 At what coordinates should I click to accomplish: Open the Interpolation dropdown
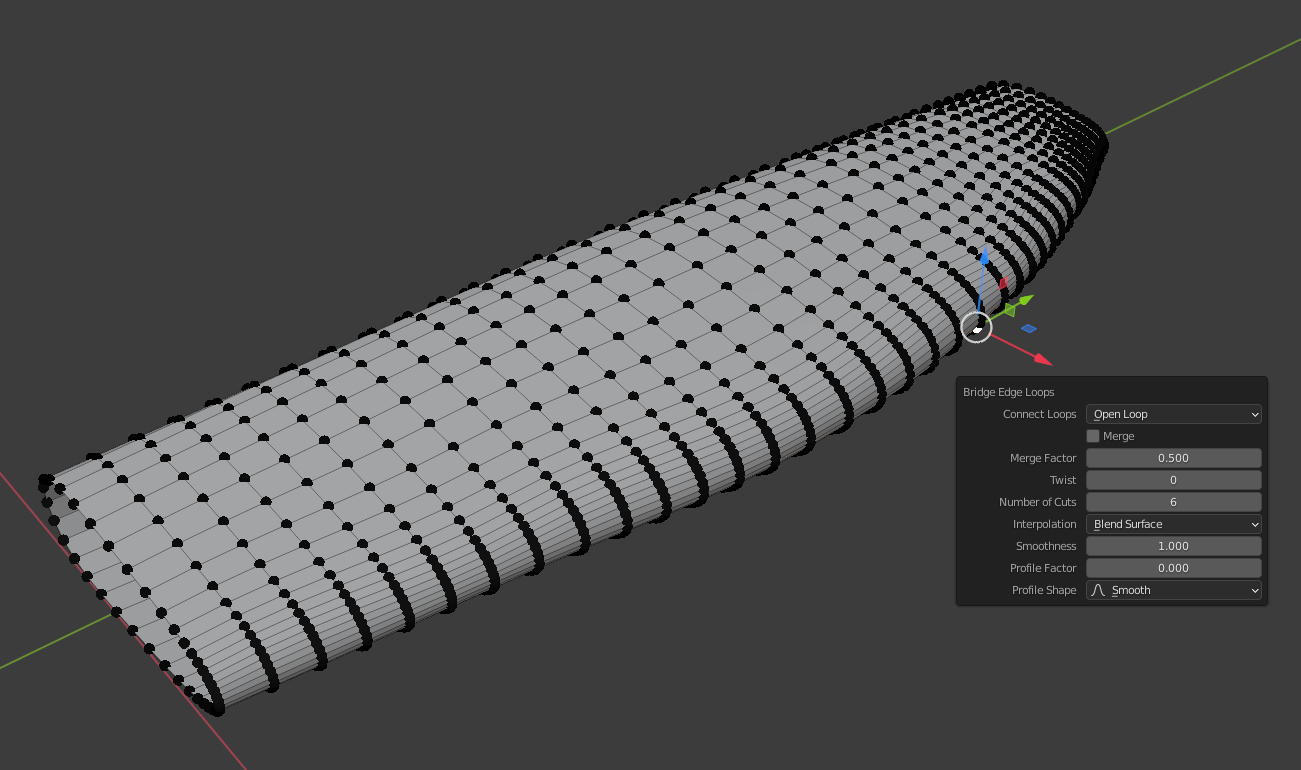coord(1174,524)
